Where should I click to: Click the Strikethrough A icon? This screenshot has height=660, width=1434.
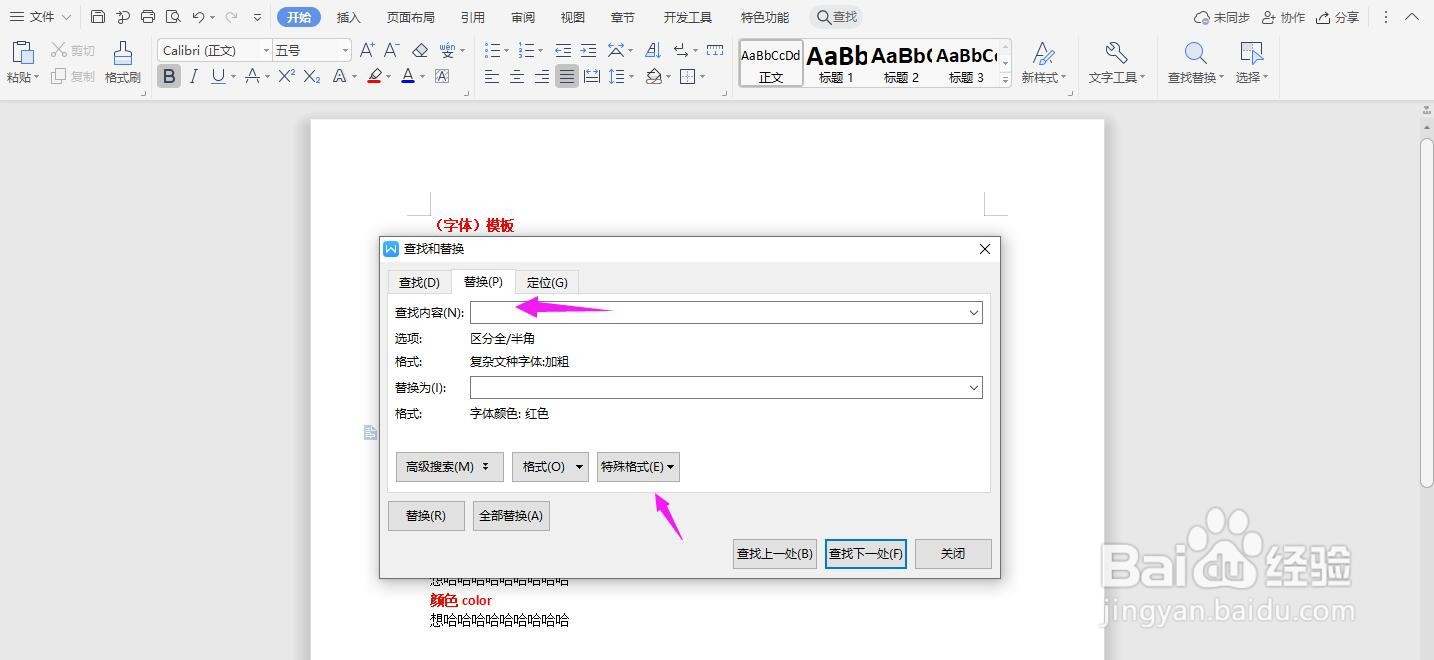coord(253,76)
